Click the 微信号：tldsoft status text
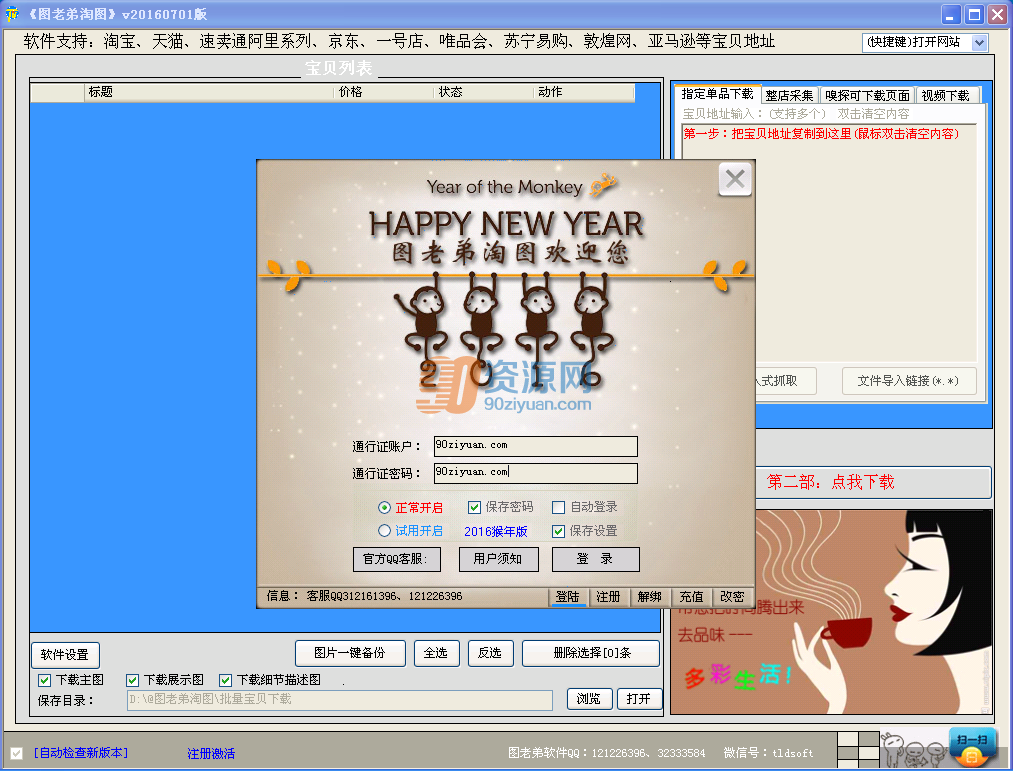The image size is (1013, 771). pyautogui.click(x=769, y=753)
